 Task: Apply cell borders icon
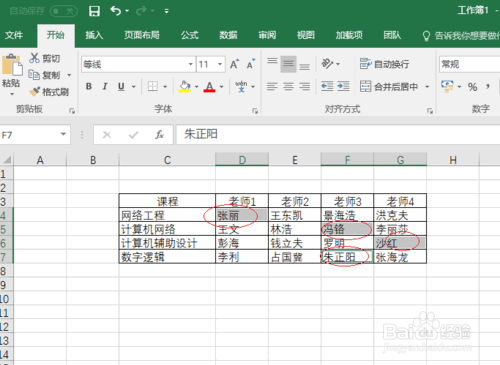tap(153, 86)
